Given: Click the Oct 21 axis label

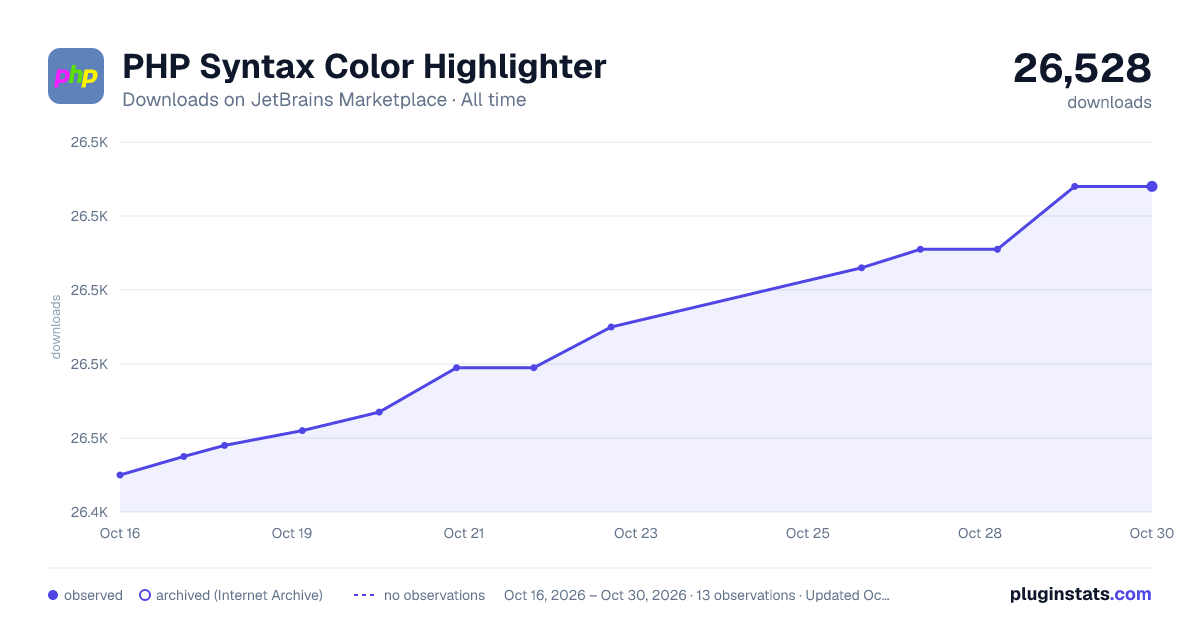Looking at the screenshot, I should 464,533.
